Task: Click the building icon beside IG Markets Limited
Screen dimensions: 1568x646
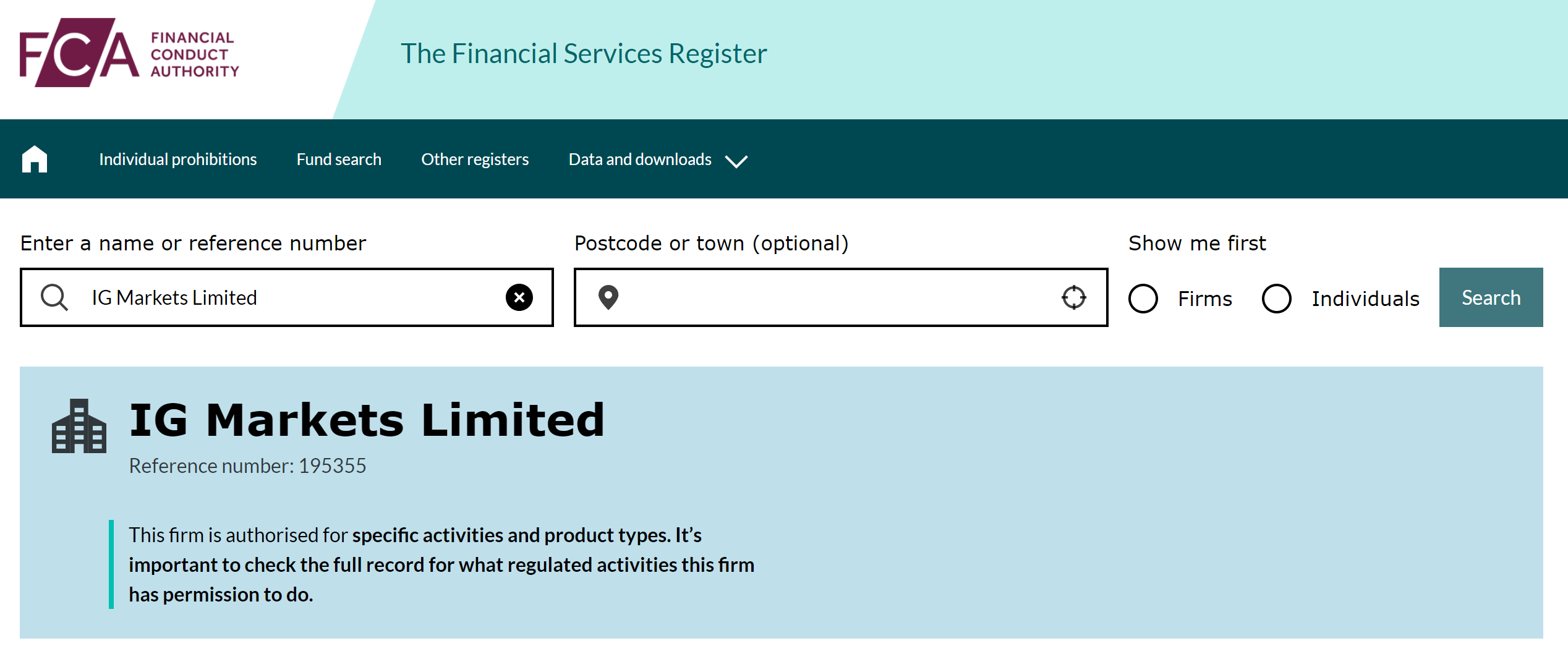Action: click(x=79, y=426)
